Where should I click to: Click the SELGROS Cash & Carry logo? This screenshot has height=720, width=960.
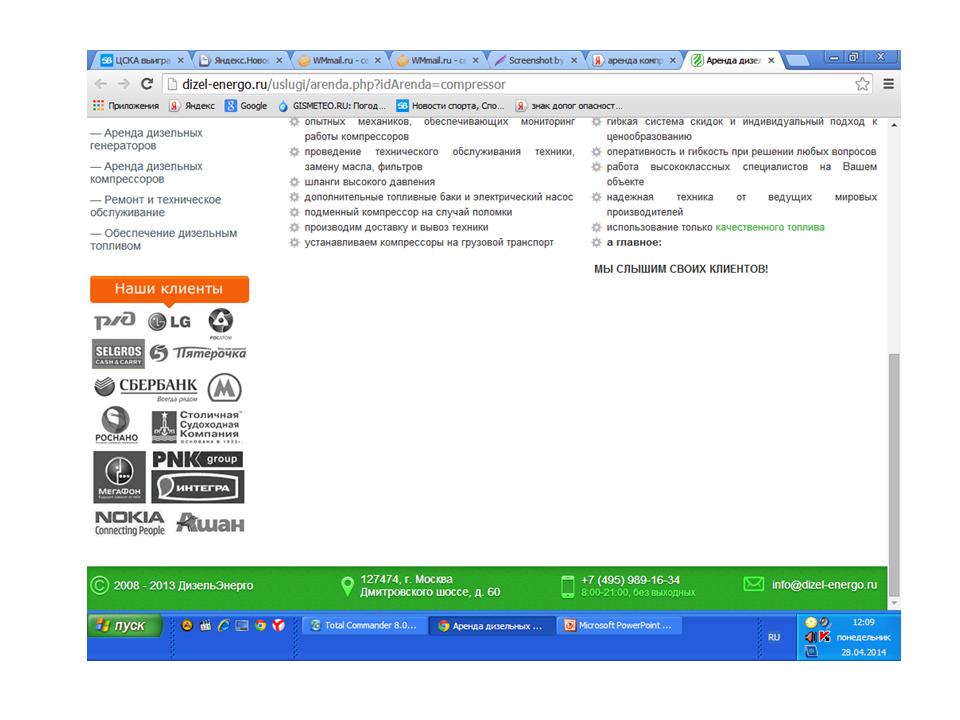pyautogui.click(x=118, y=354)
